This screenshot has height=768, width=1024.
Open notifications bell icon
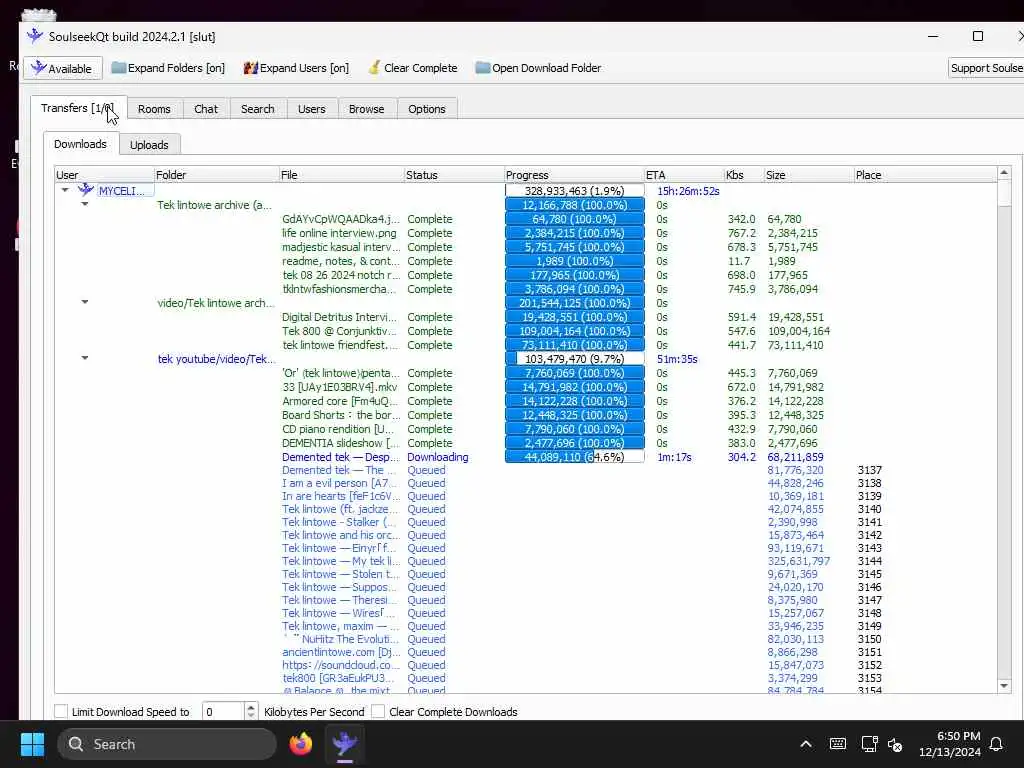pos(997,744)
